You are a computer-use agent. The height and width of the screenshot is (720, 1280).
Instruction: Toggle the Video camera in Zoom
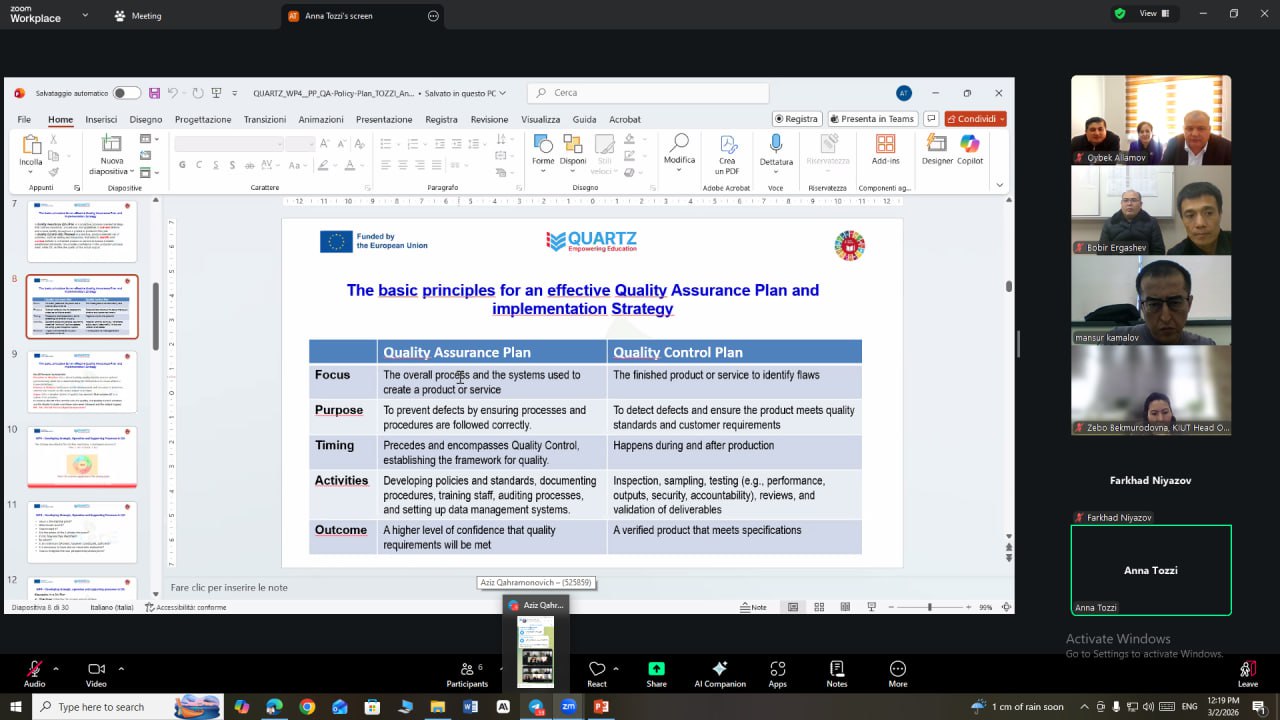point(96,669)
